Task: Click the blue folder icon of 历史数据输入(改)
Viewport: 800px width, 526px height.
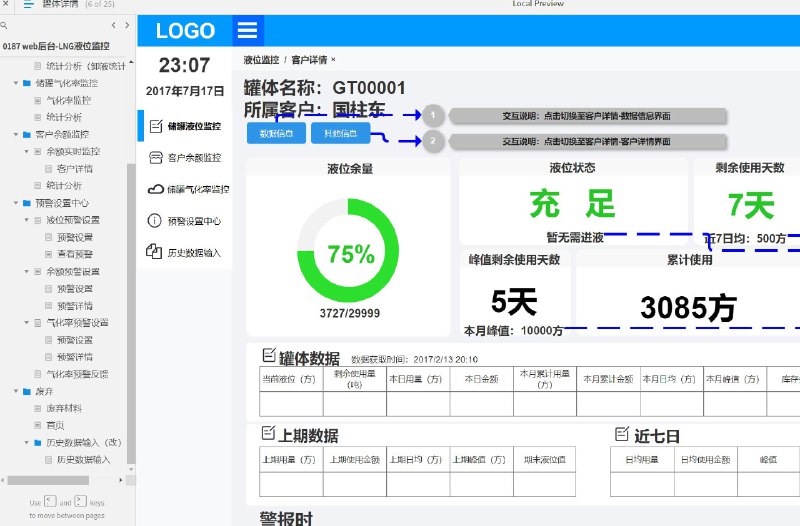Action: (37, 442)
